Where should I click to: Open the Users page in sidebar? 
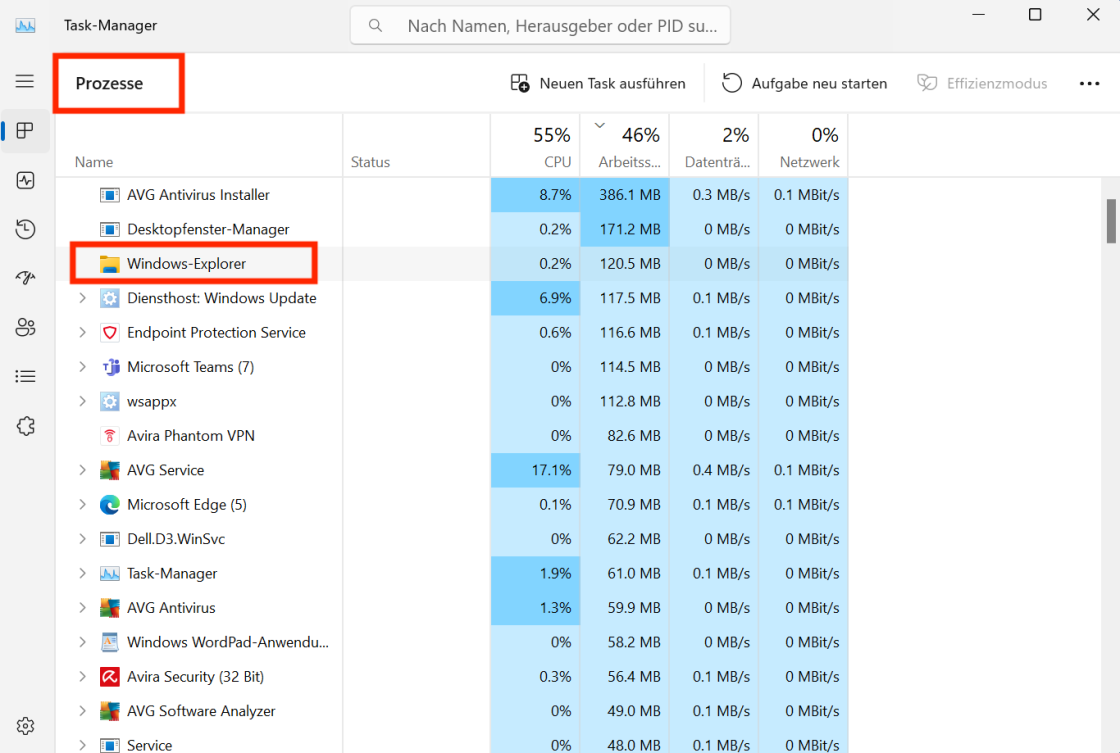[26, 327]
